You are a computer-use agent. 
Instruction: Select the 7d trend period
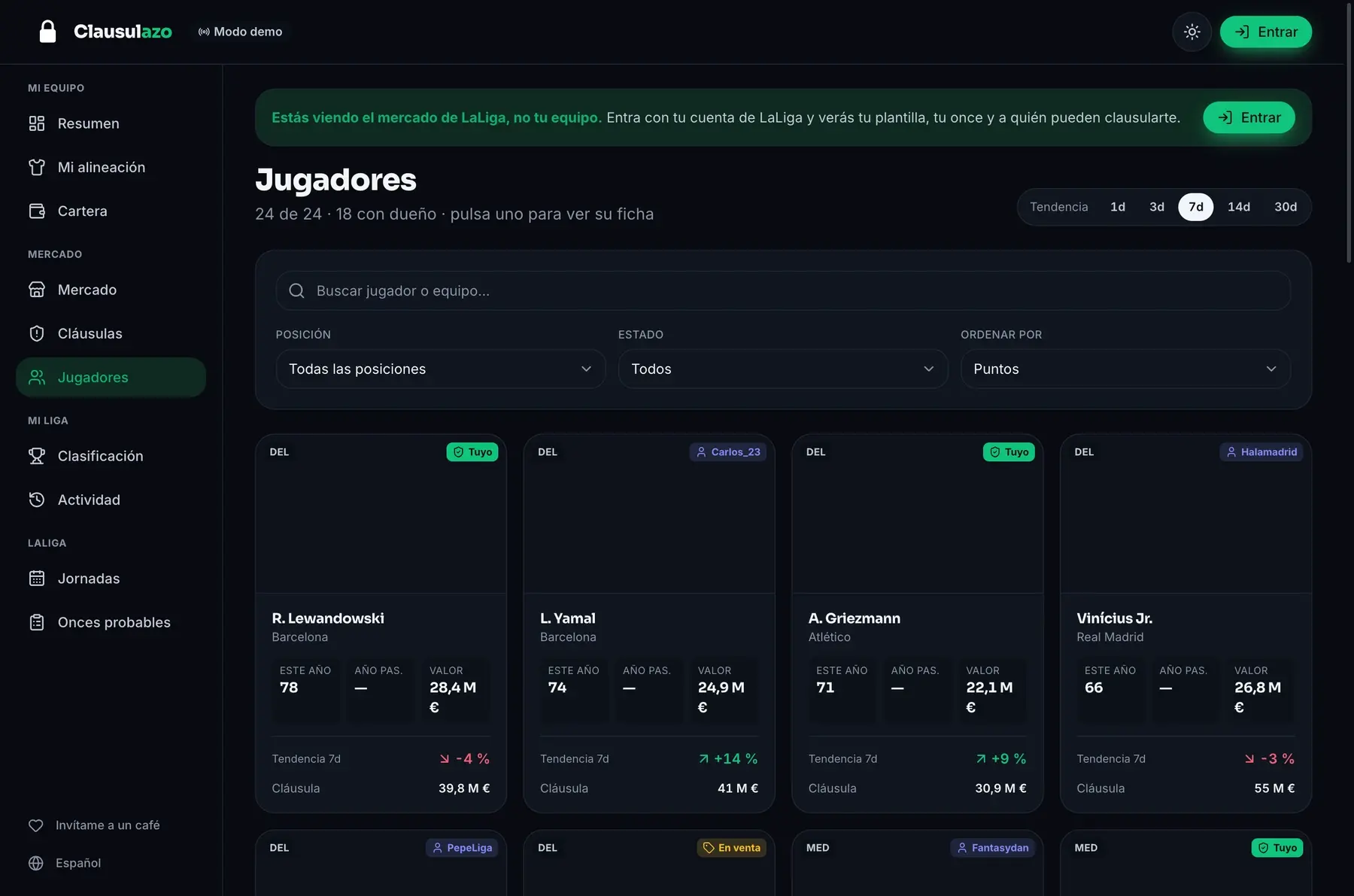(1196, 207)
